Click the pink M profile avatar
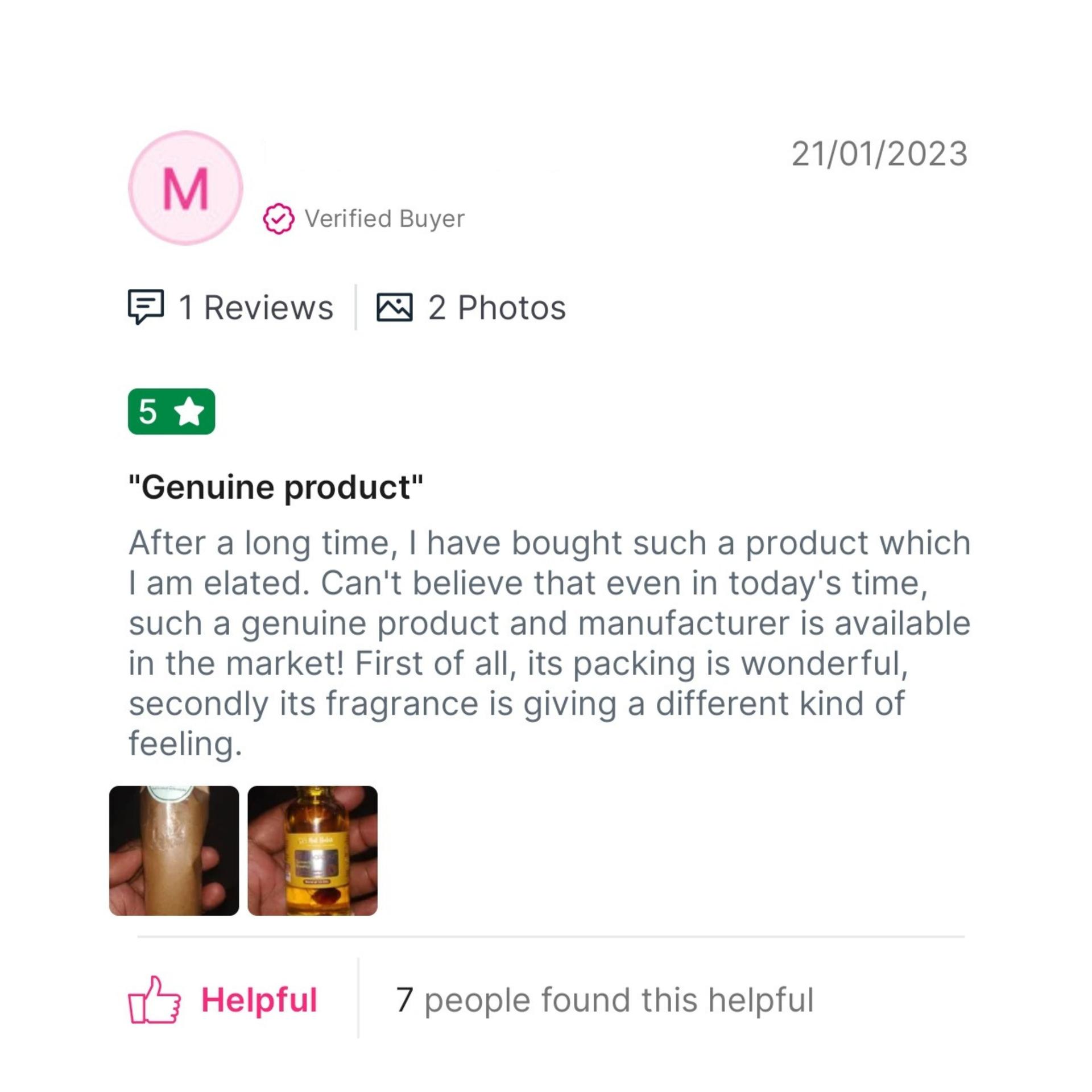 (x=185, y=188)
